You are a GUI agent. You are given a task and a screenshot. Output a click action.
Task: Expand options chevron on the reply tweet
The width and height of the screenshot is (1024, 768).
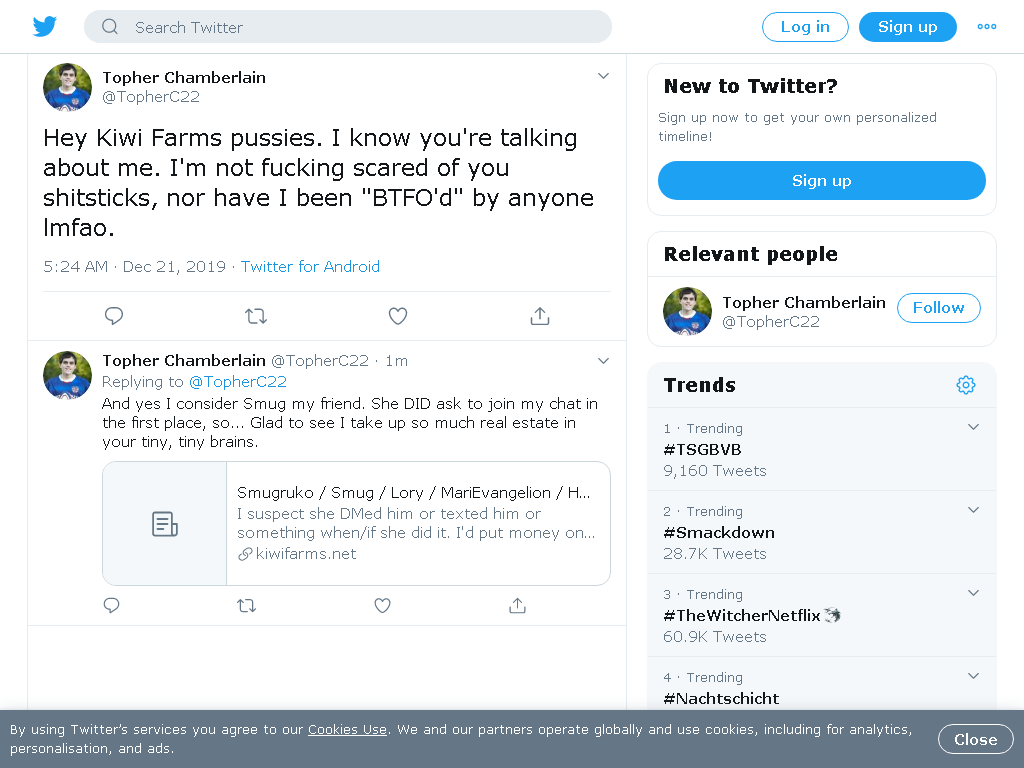603,360
